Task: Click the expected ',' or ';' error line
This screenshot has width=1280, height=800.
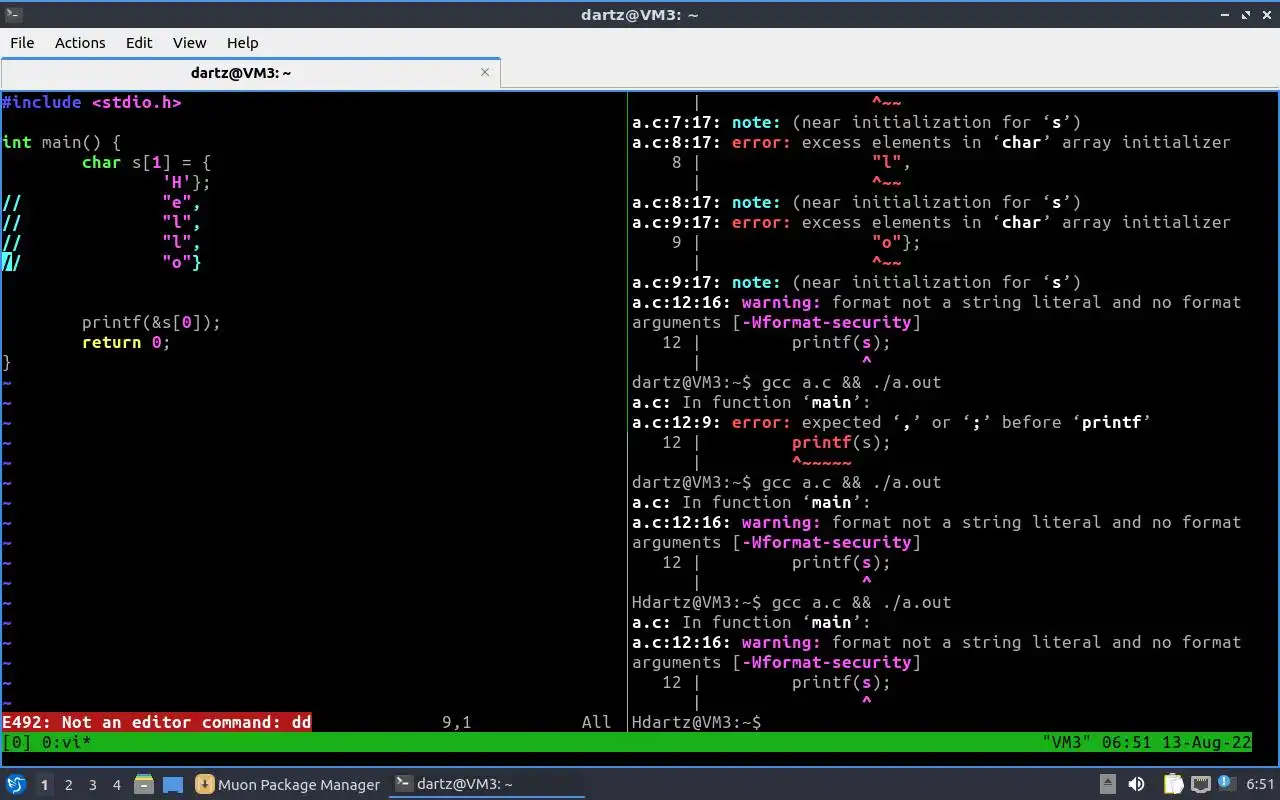Action: 891,422
